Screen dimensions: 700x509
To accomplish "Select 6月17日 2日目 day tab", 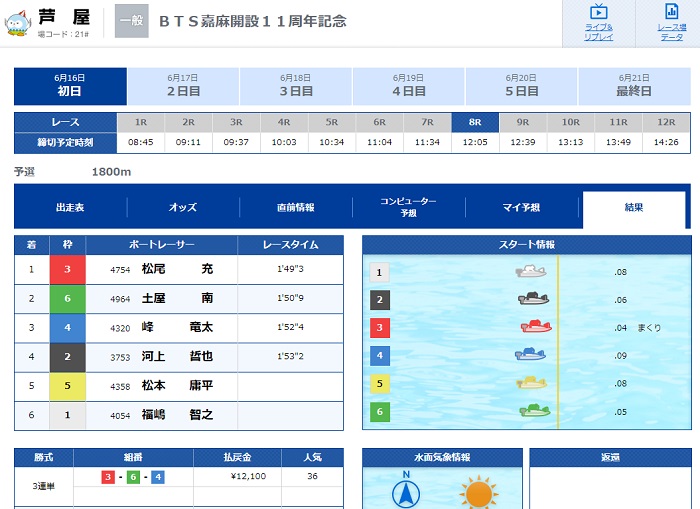I will (x=183, y=86).
